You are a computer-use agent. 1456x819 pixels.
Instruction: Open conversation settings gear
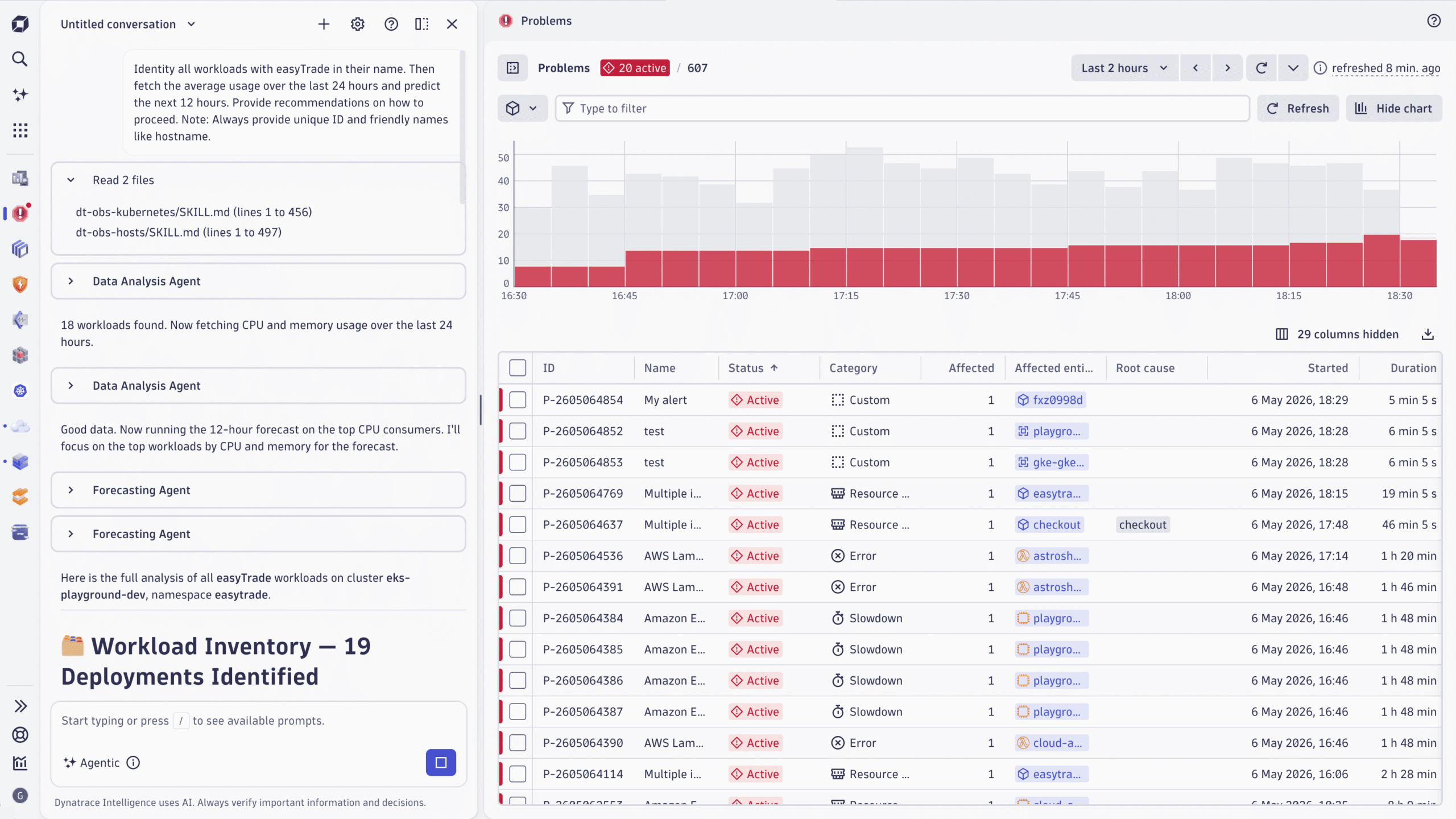357,24
